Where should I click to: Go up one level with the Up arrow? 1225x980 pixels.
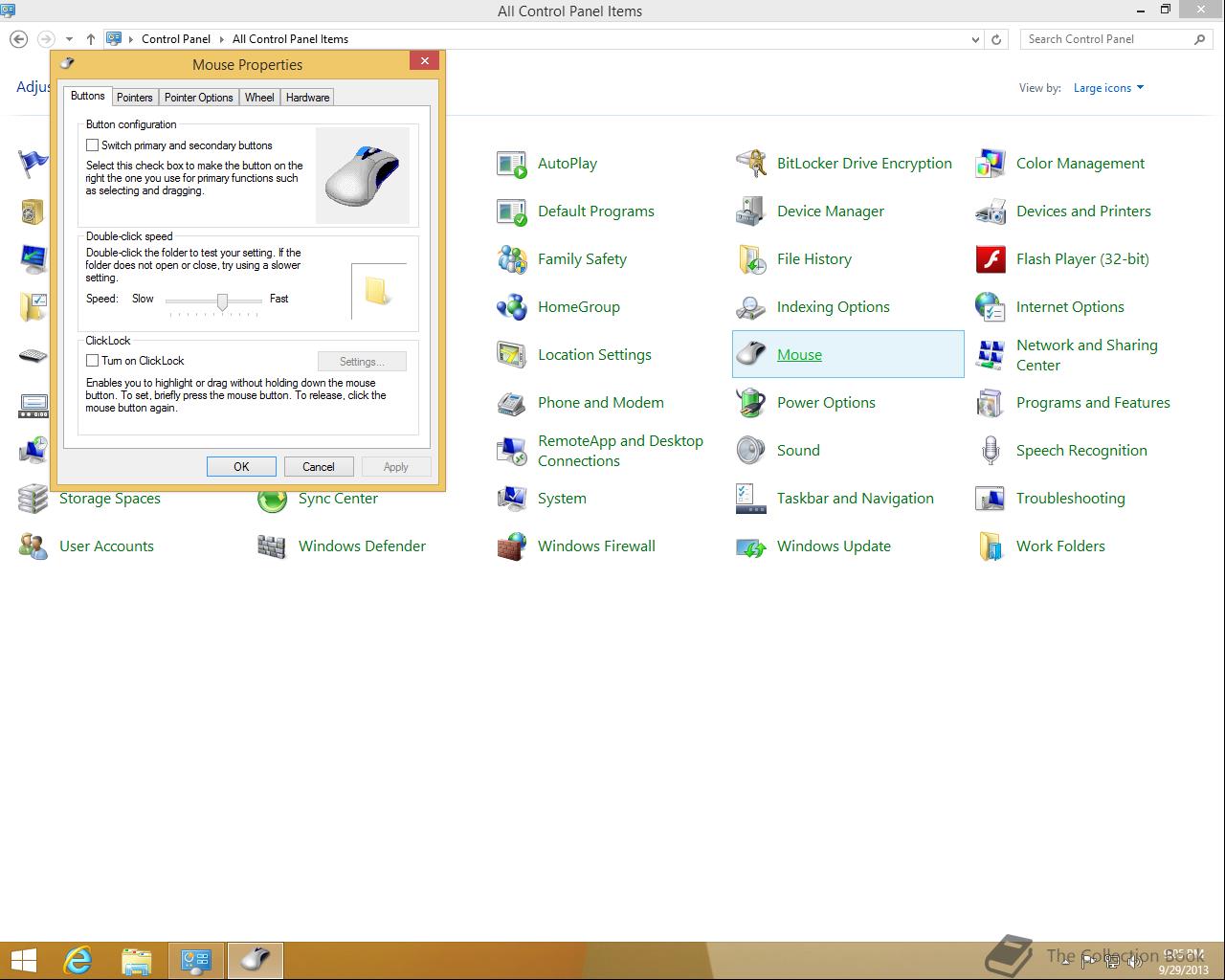90,39
